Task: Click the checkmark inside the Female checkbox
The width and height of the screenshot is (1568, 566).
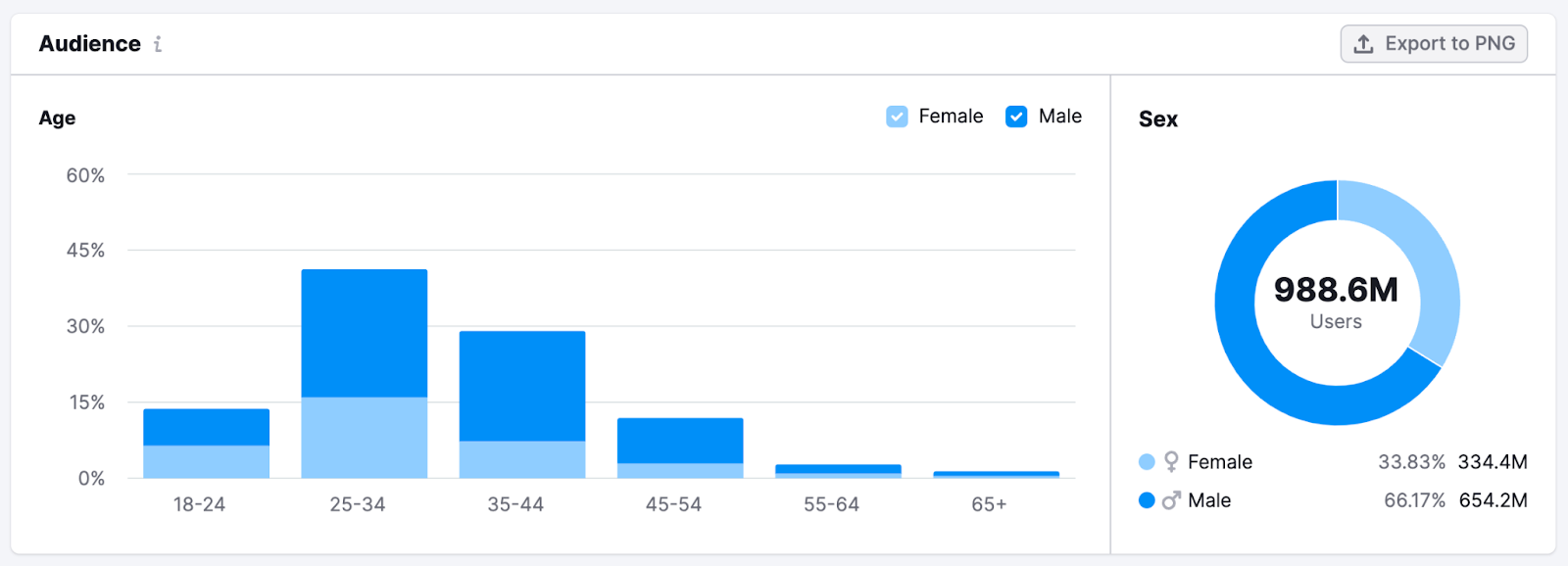Action: (897, 116)
